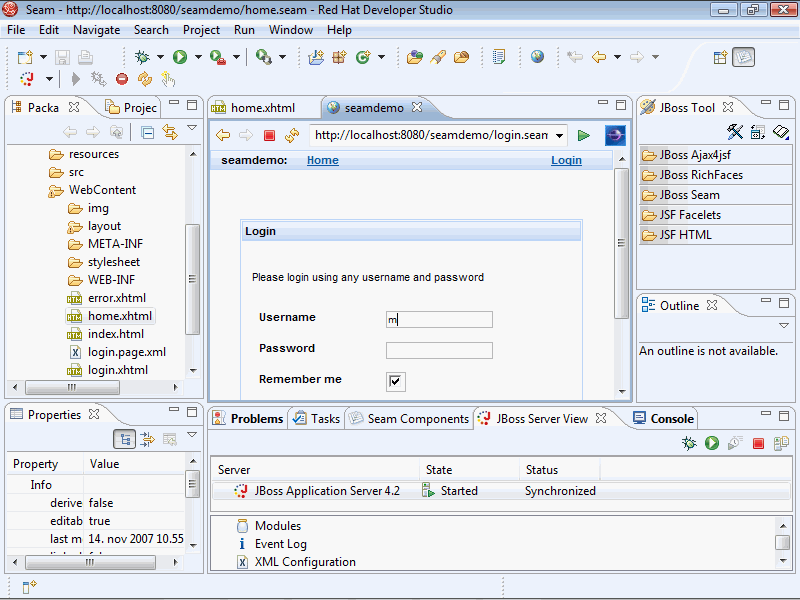Click the Username input field

tap(439, 319)
